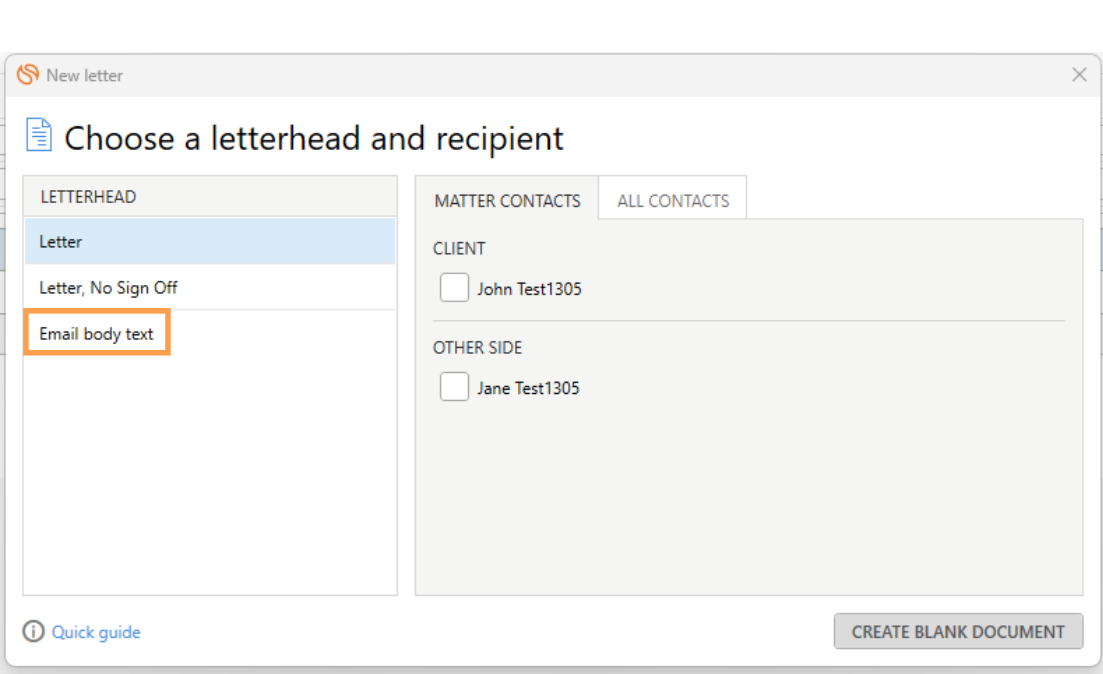1103x674 pixels.
Task: Click the New letter window title text
Action: pyautogui.click(x=84, y=75)
